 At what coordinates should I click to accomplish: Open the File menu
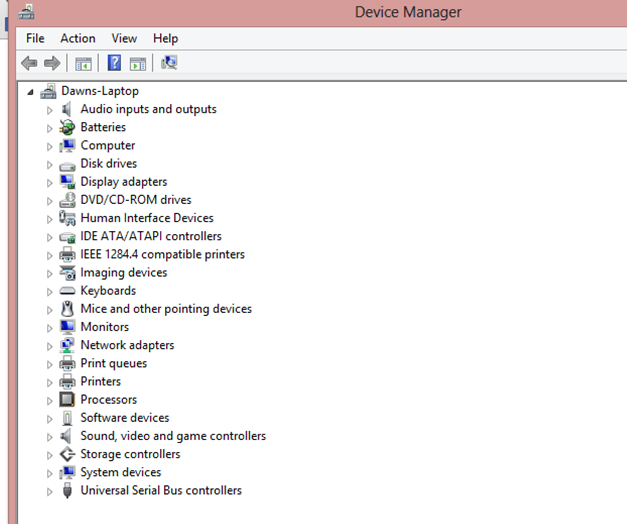(x=35, y=38)
